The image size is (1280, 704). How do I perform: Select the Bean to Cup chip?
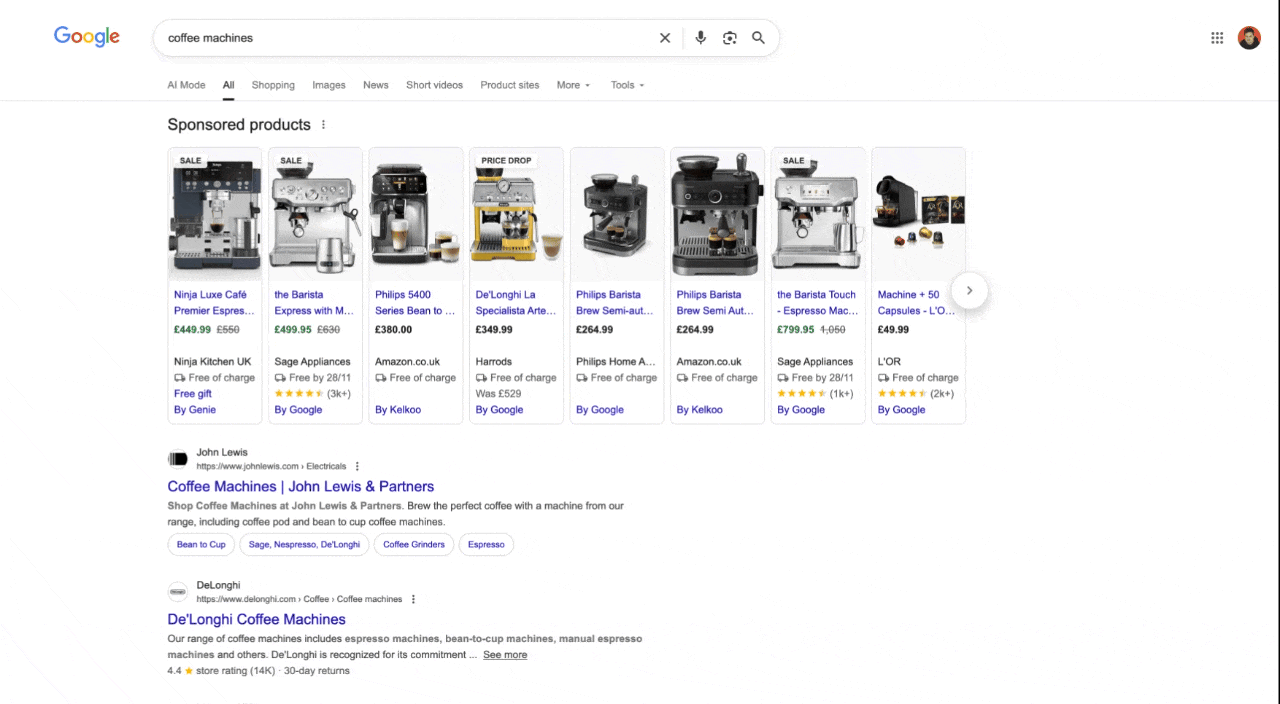pyautogui.click(x=201, y=544)
